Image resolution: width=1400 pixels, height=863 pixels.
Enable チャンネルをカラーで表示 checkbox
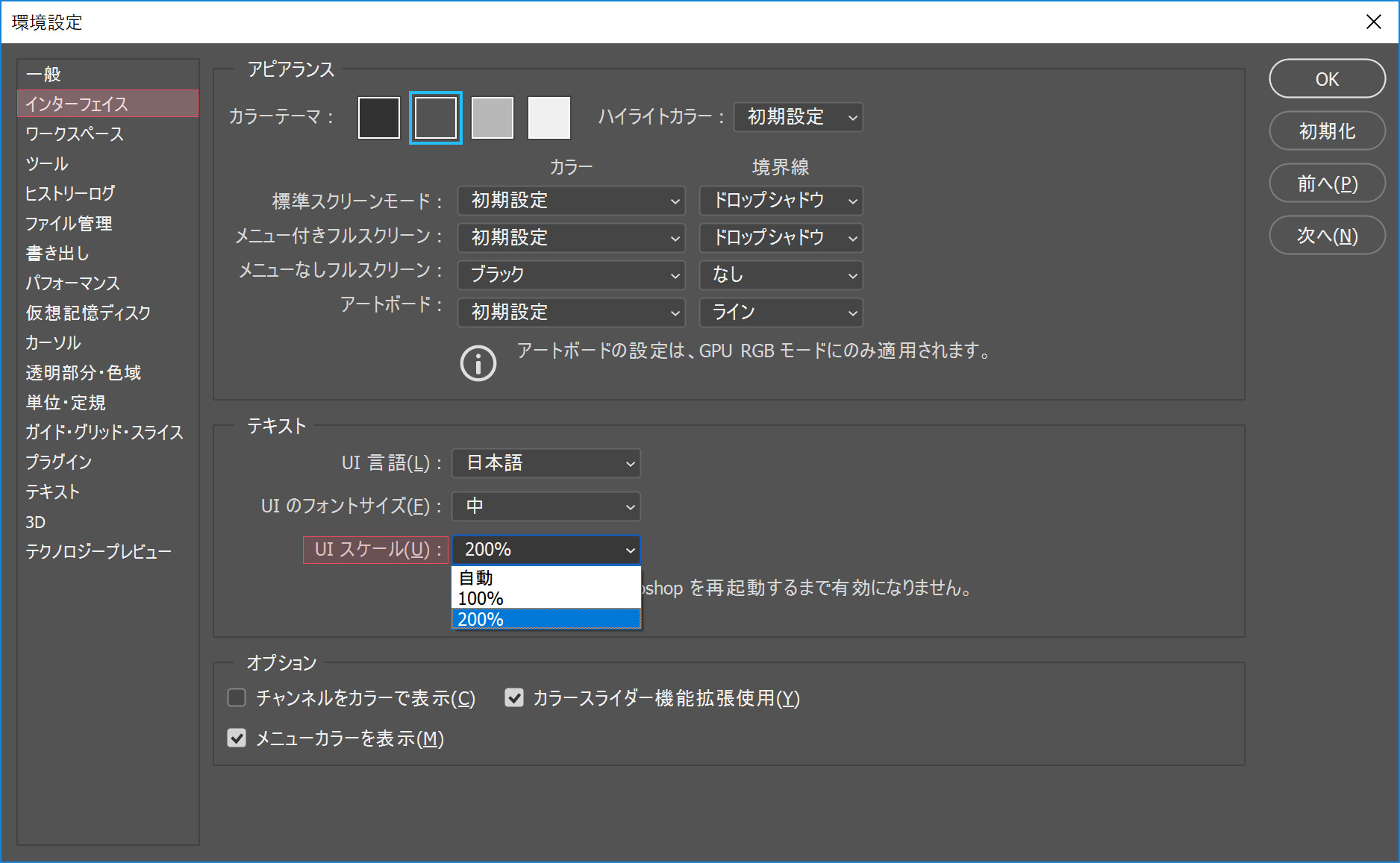pos(237,698)
